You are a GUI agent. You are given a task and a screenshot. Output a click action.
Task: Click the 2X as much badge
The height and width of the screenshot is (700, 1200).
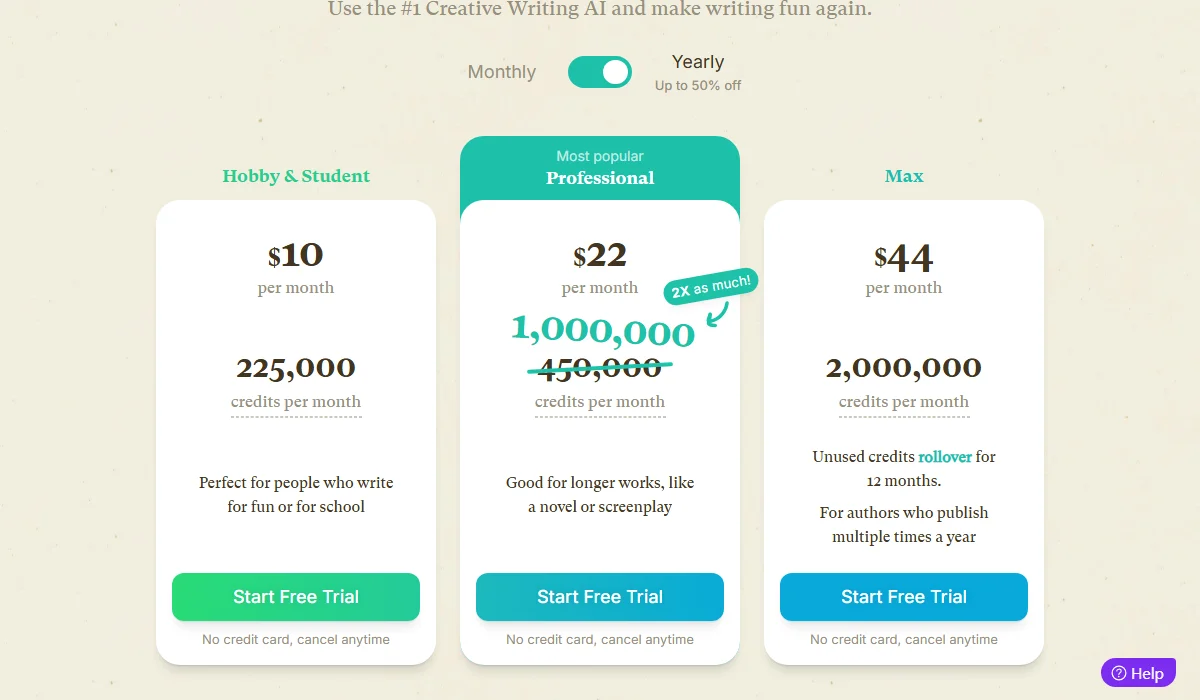point(710,285)
